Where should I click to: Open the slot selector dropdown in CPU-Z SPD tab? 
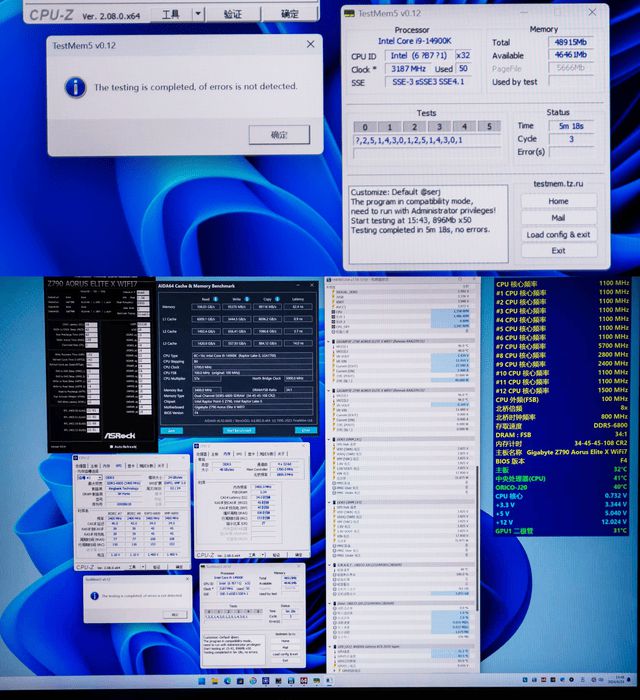100,477
